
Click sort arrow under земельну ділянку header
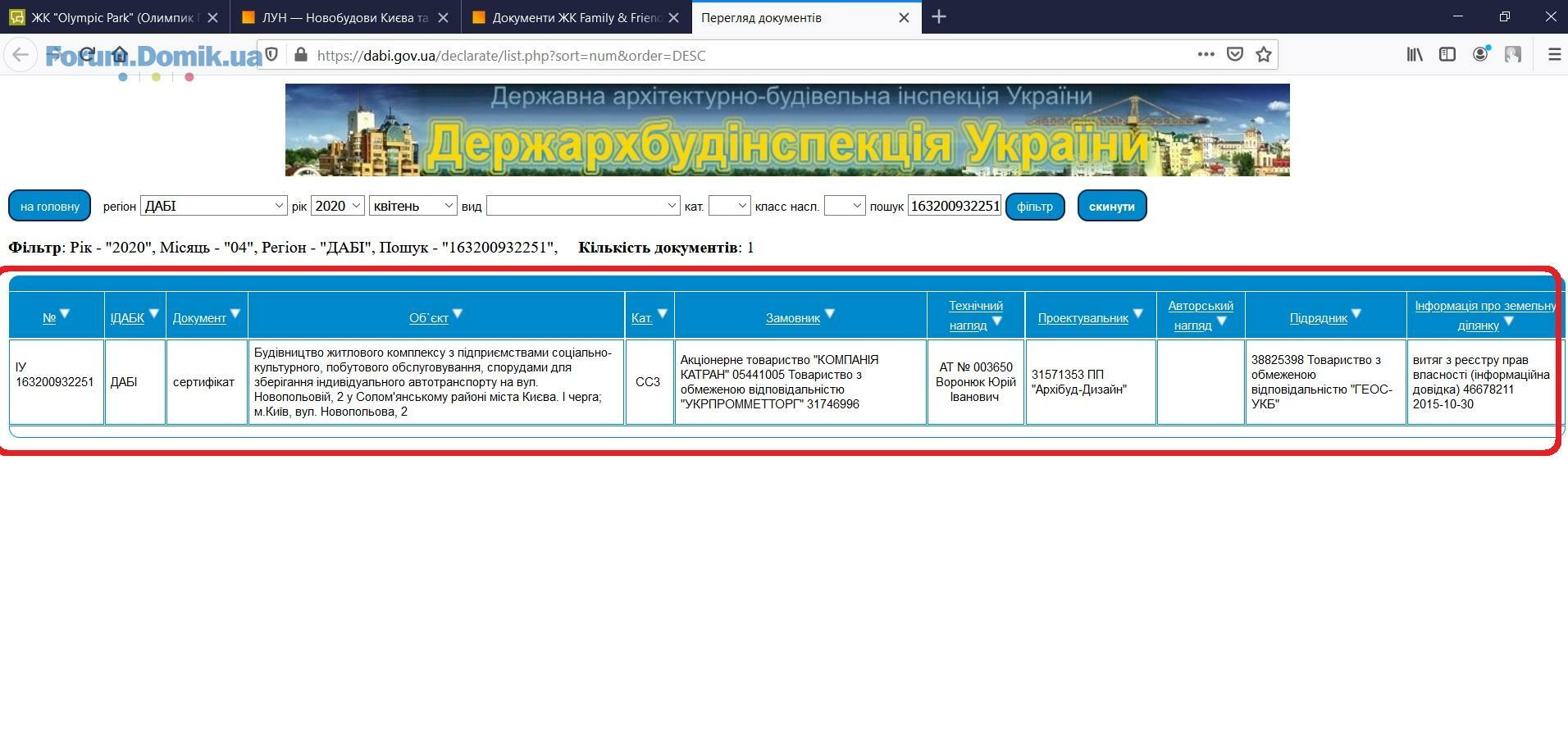click(1509, 321)
